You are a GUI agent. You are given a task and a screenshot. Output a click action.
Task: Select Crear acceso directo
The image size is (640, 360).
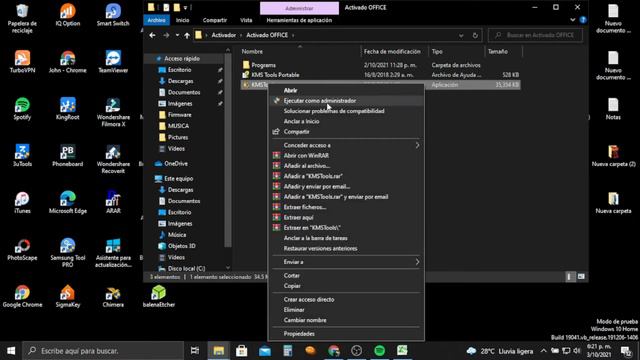pos(346,300)
